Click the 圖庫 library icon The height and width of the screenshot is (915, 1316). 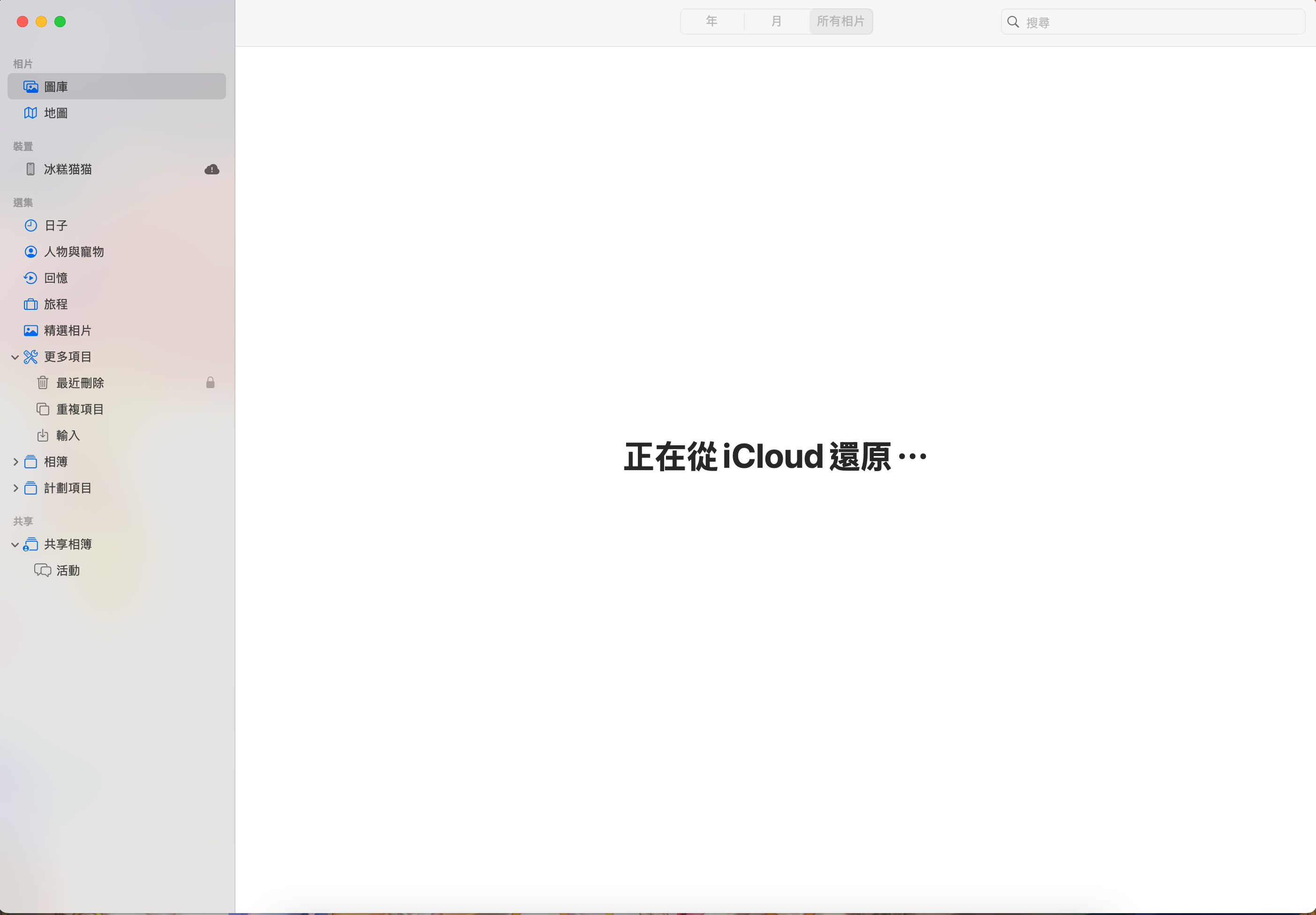click(x=30, y=87)
